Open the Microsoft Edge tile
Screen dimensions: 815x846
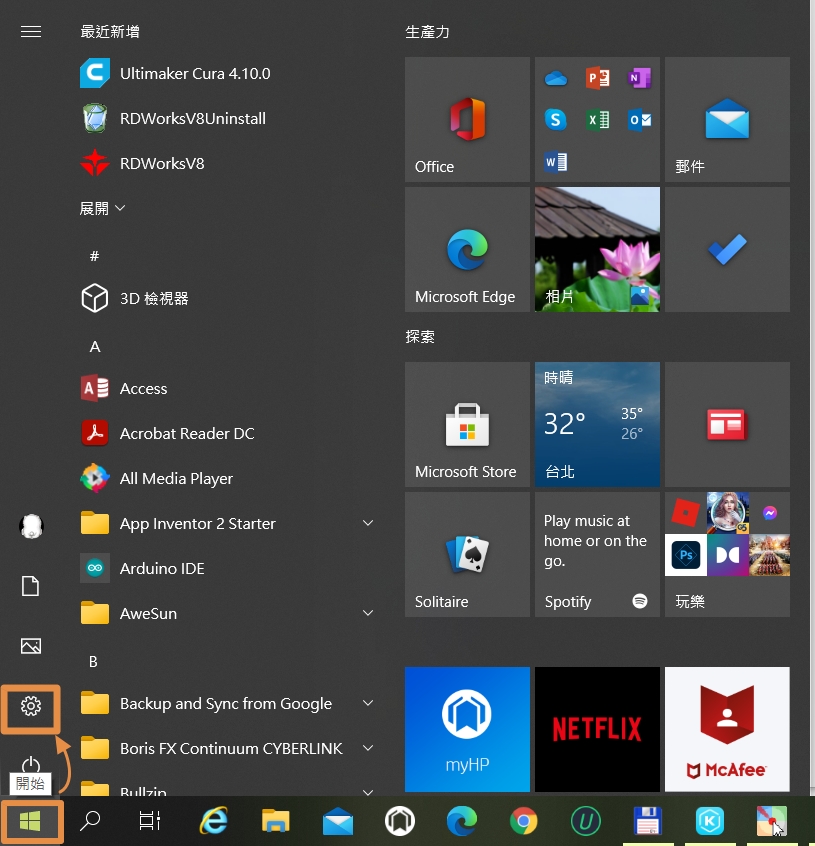tap(467, 250)
